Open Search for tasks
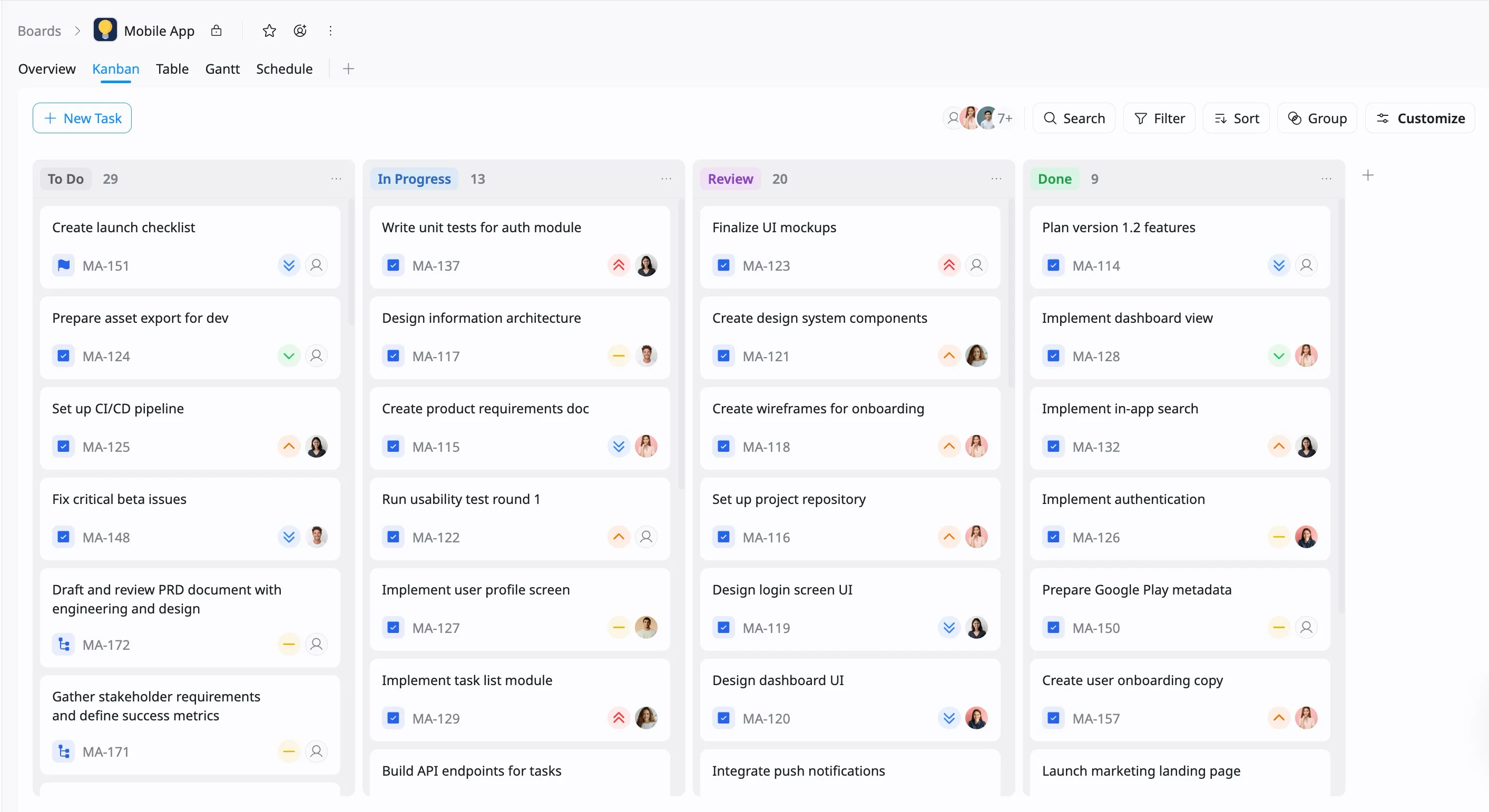The height and width of the screenshot is (812, 1489). click(1074, 118)
